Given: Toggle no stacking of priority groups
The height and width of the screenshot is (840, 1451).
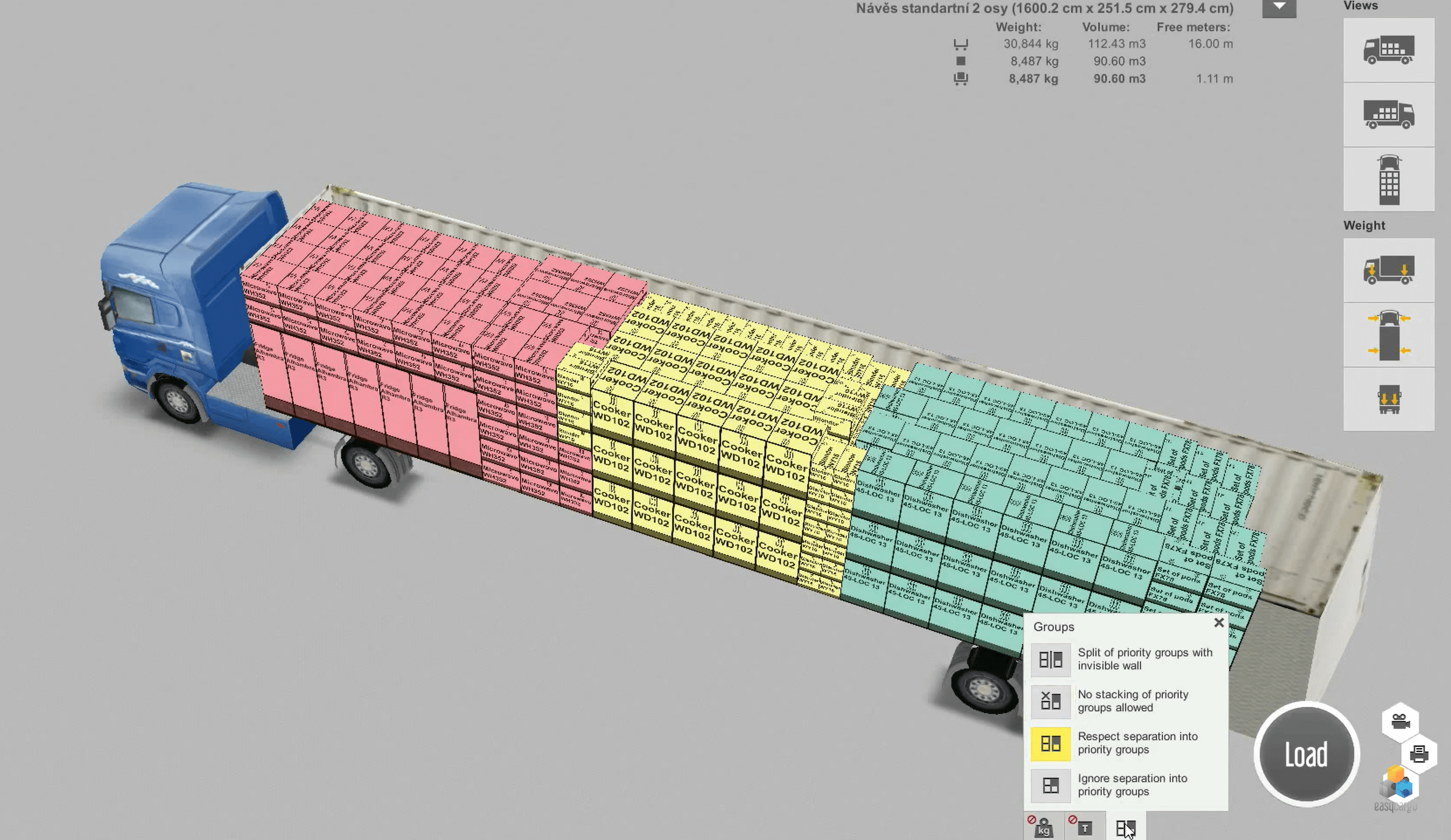Looking at the screenshot, I should click(1050, 700).
